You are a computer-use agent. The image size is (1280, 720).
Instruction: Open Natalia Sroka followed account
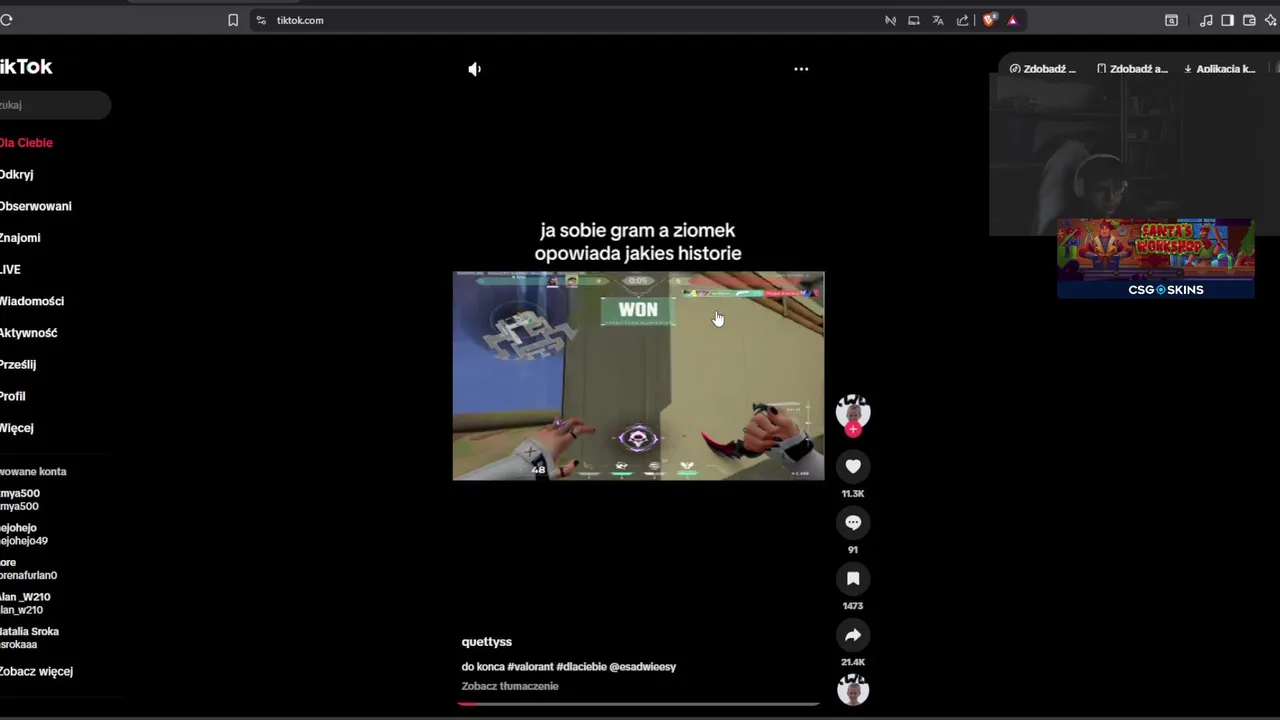[x=30, y=638]
